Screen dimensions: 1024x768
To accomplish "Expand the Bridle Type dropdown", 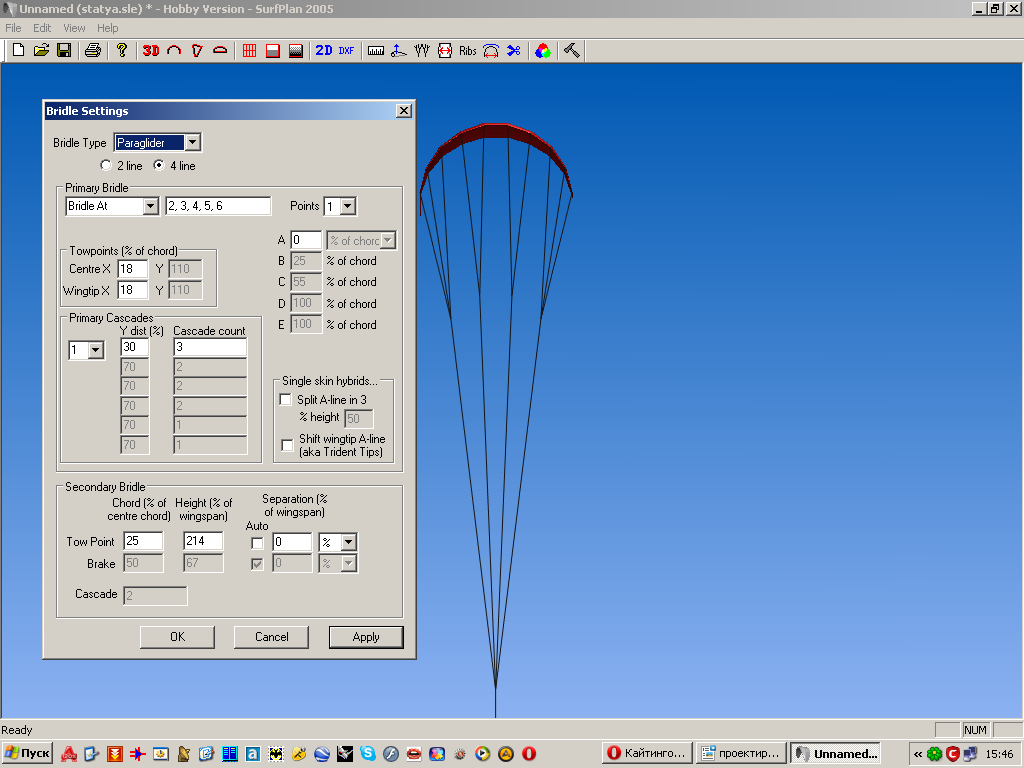I will 193,143.
